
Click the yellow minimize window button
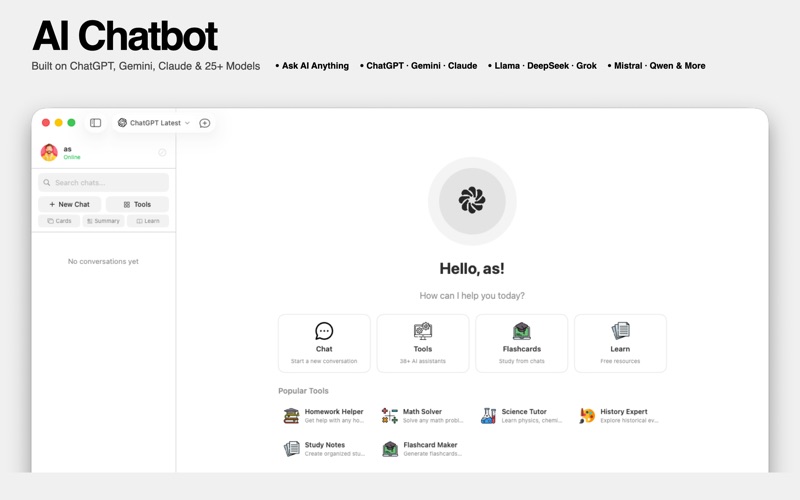[59, 122]
